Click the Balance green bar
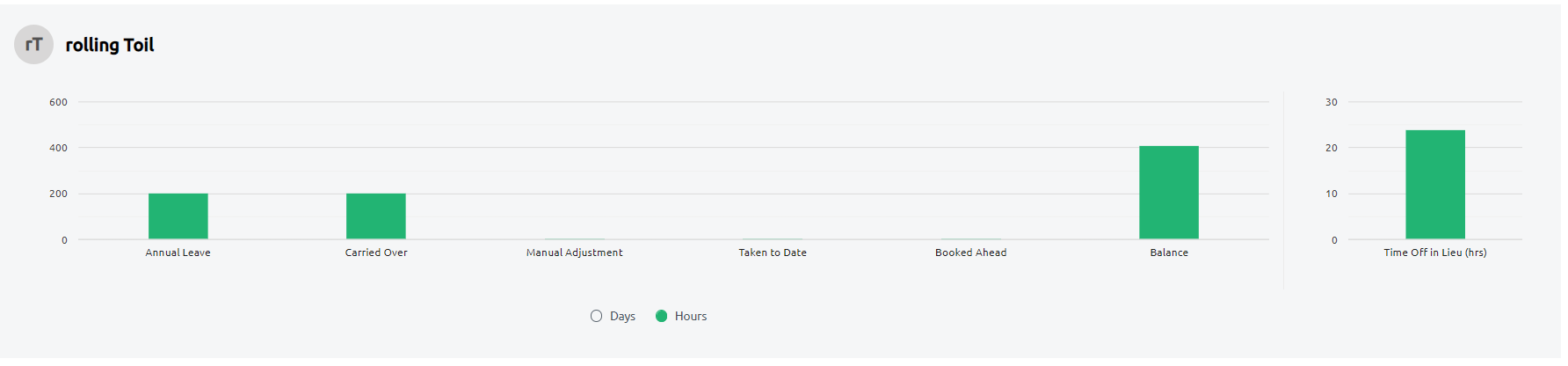Viewport: 1568px width, 366px height. click(x=1169, y=193)
